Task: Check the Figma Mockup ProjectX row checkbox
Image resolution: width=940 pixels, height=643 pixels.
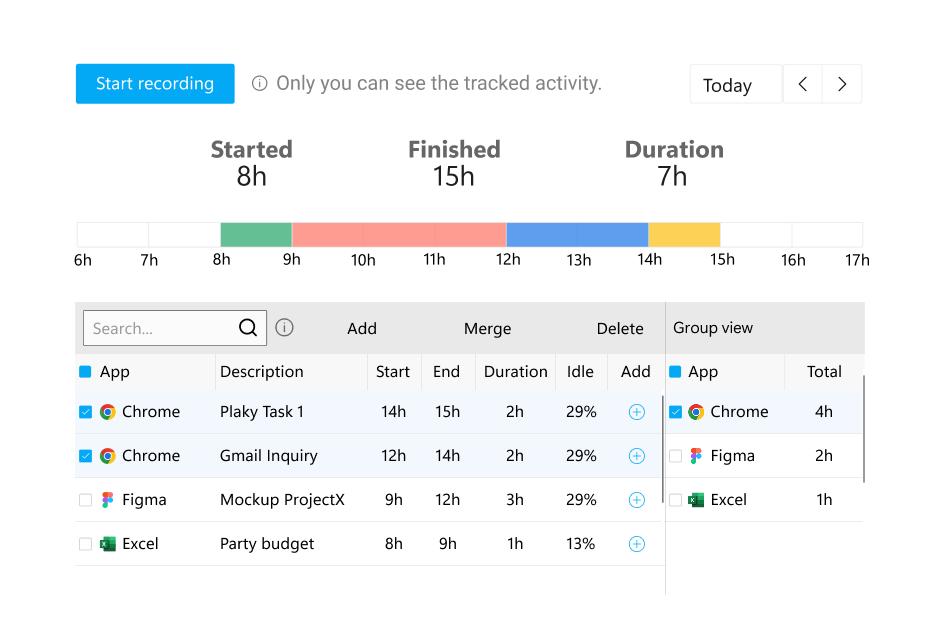Action: pos(85,499)
